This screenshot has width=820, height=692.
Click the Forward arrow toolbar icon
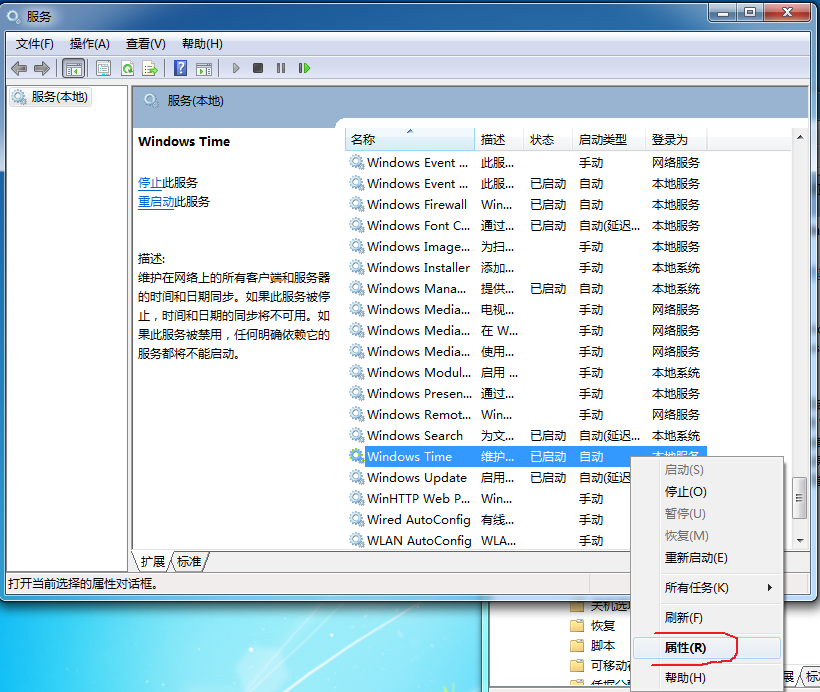pyautogui.click(x=41, y=68)
